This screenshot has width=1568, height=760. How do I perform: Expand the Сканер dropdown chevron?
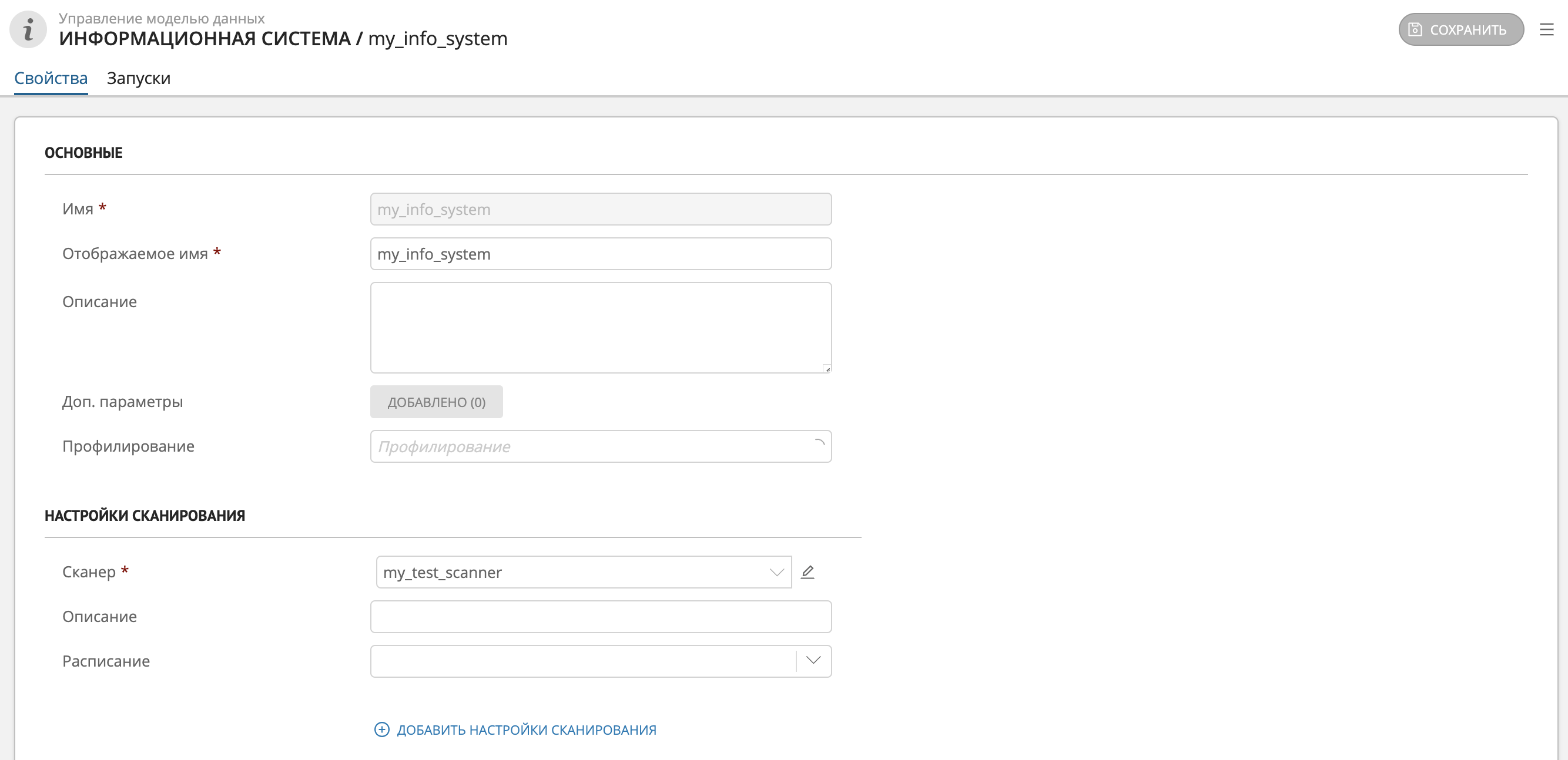pyautogui.click(x=776, y=572)
